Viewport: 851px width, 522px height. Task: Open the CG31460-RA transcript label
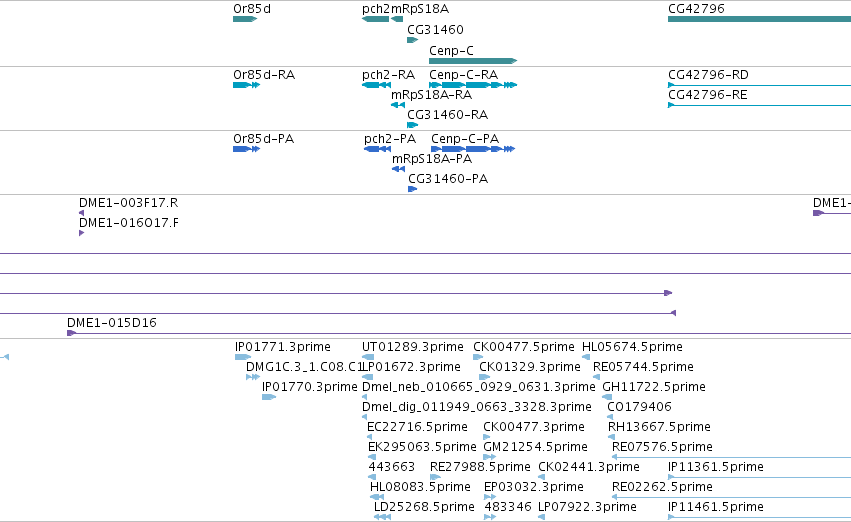click(448, 114)
